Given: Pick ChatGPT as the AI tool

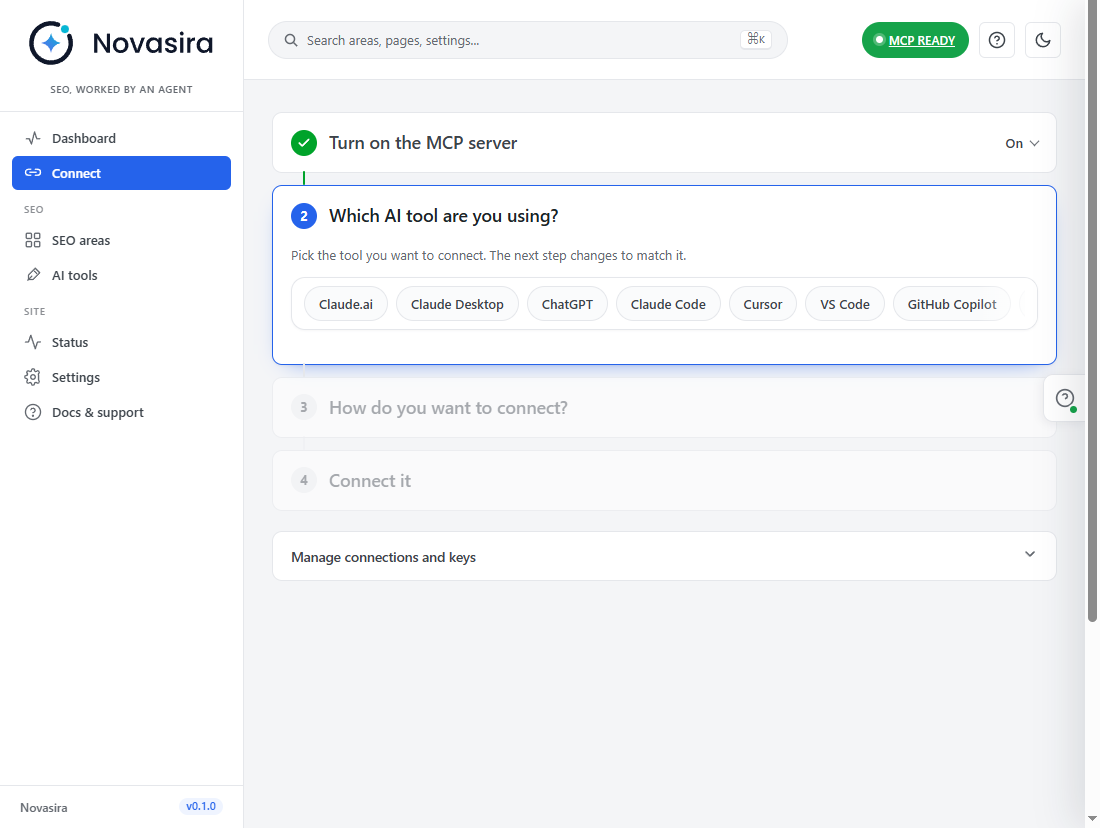Looking at the screenshot, I should pyautogui.click(x=567, y=305).
